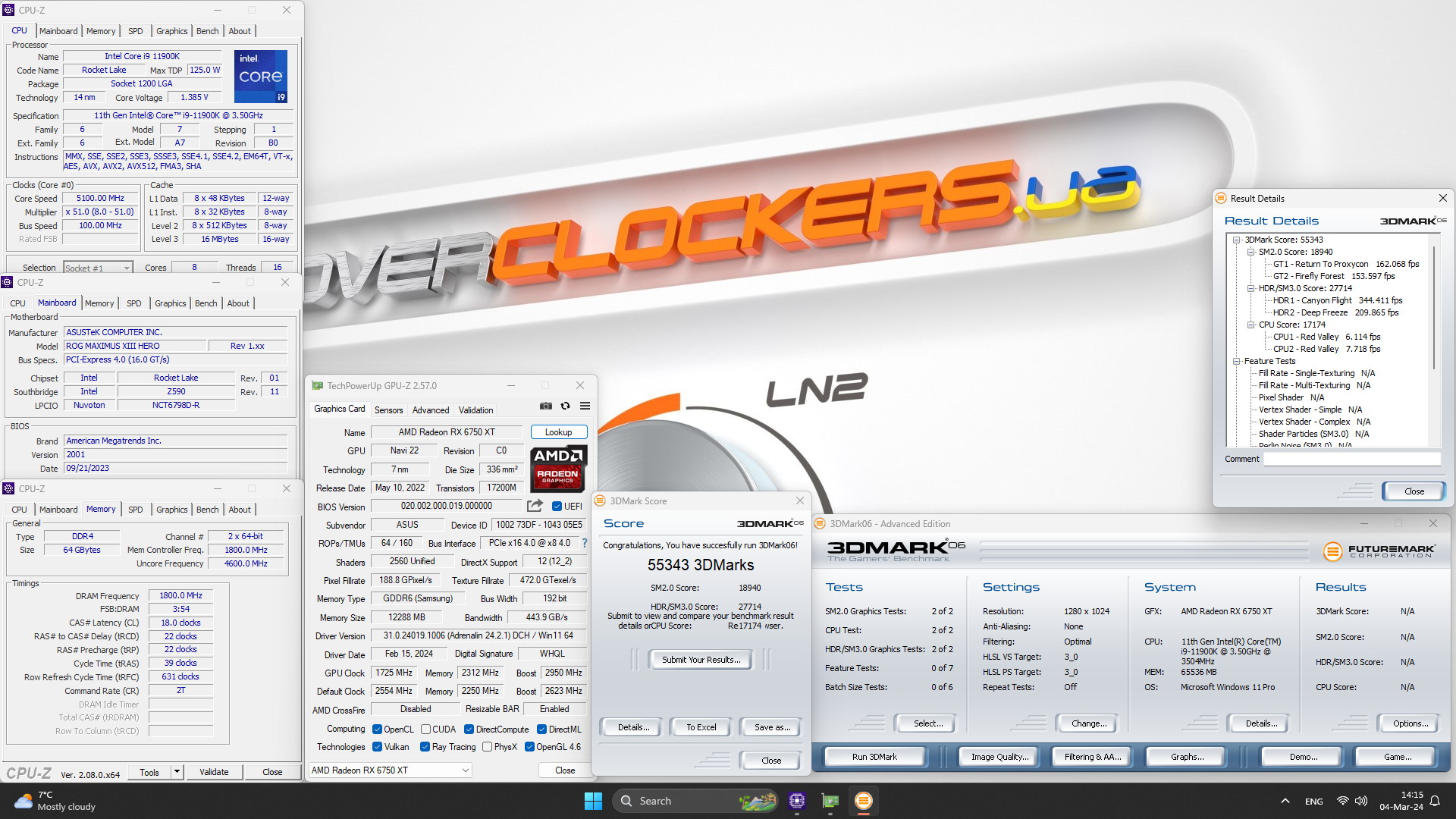Open About tab in Mainboard CPU-Z window

coord(238,303)
